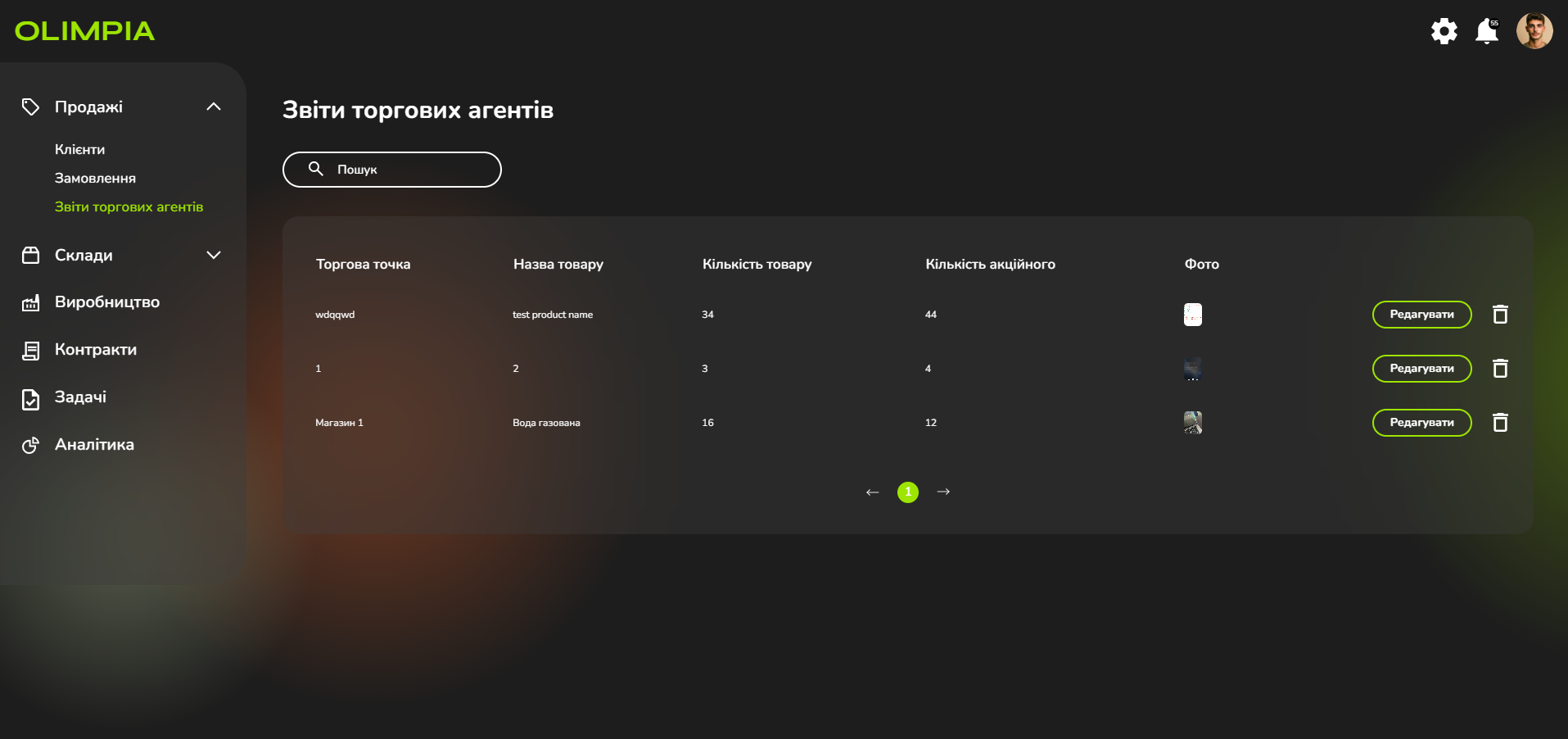Click the Виробництво factory icon
1568x739 pixels.
(x=30, y=303)
